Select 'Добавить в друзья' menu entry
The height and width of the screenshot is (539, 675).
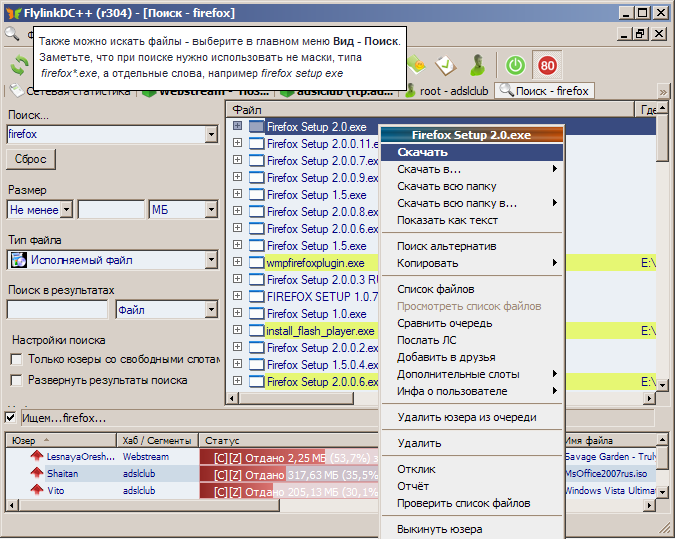472,357
